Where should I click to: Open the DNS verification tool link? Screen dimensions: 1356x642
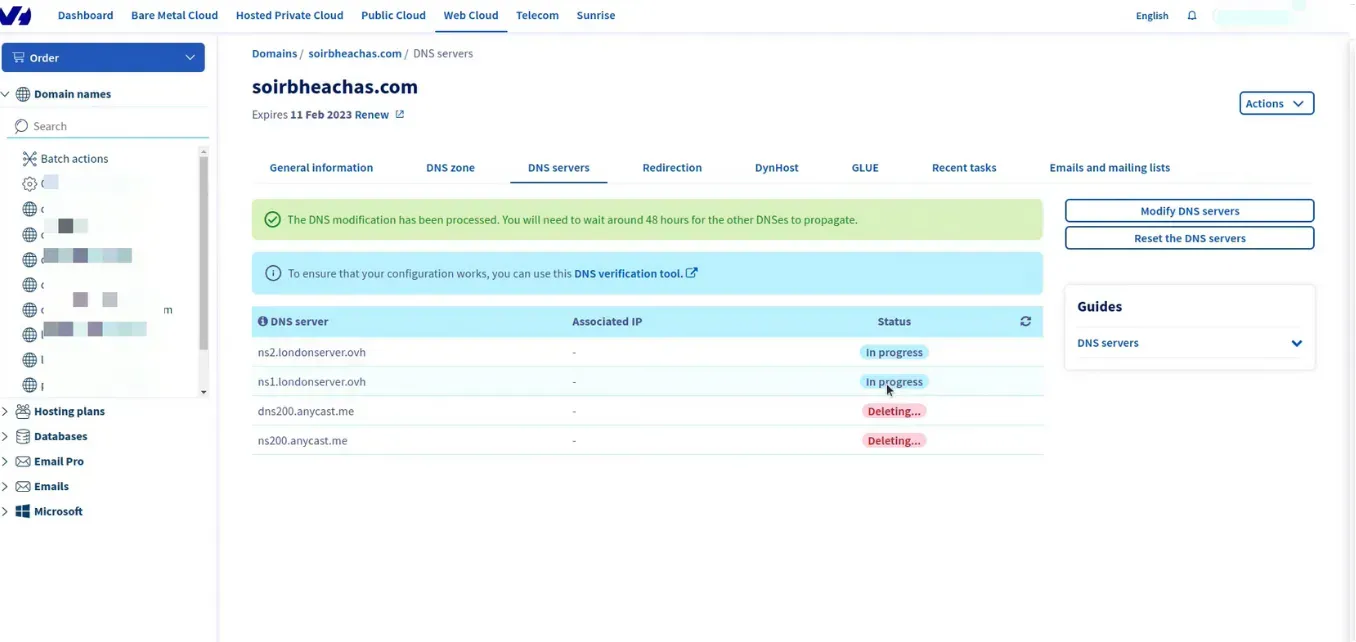click(635, 273)
